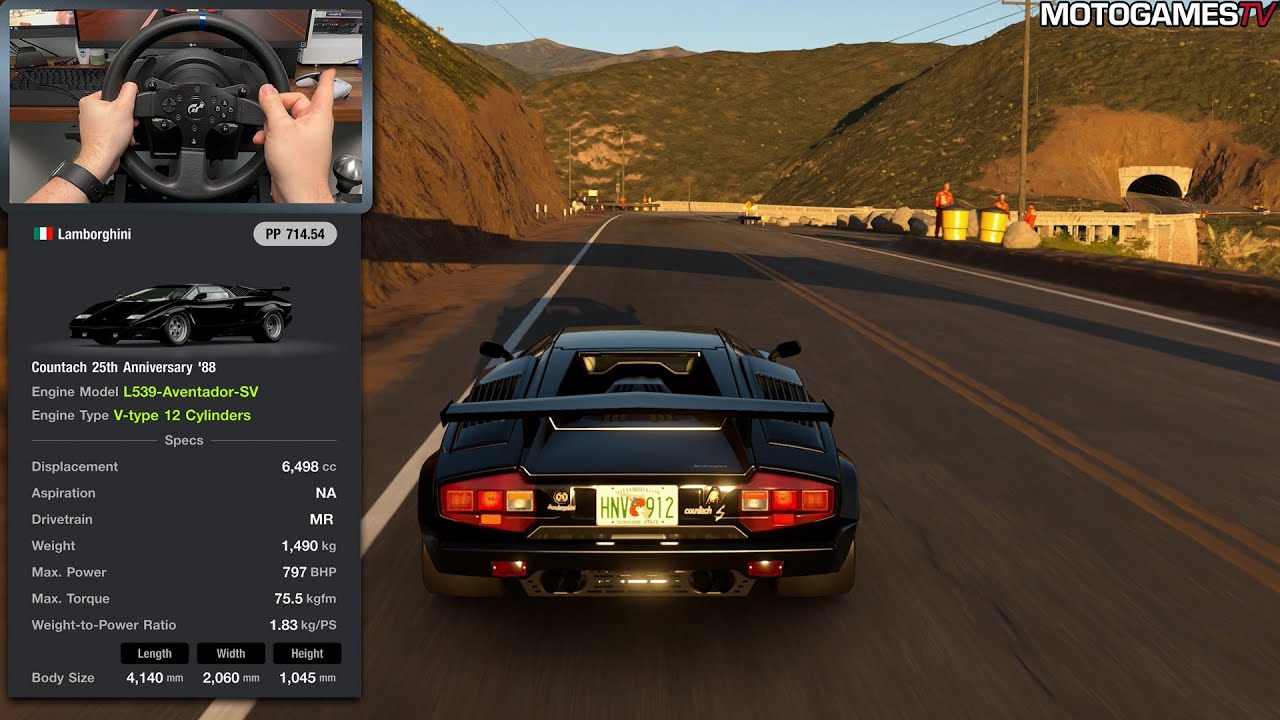1280x720 pixels.
Task: Click Weight-to-Power Ratio value '1.83 kg/PS'
Action: (x=303, y=625)
